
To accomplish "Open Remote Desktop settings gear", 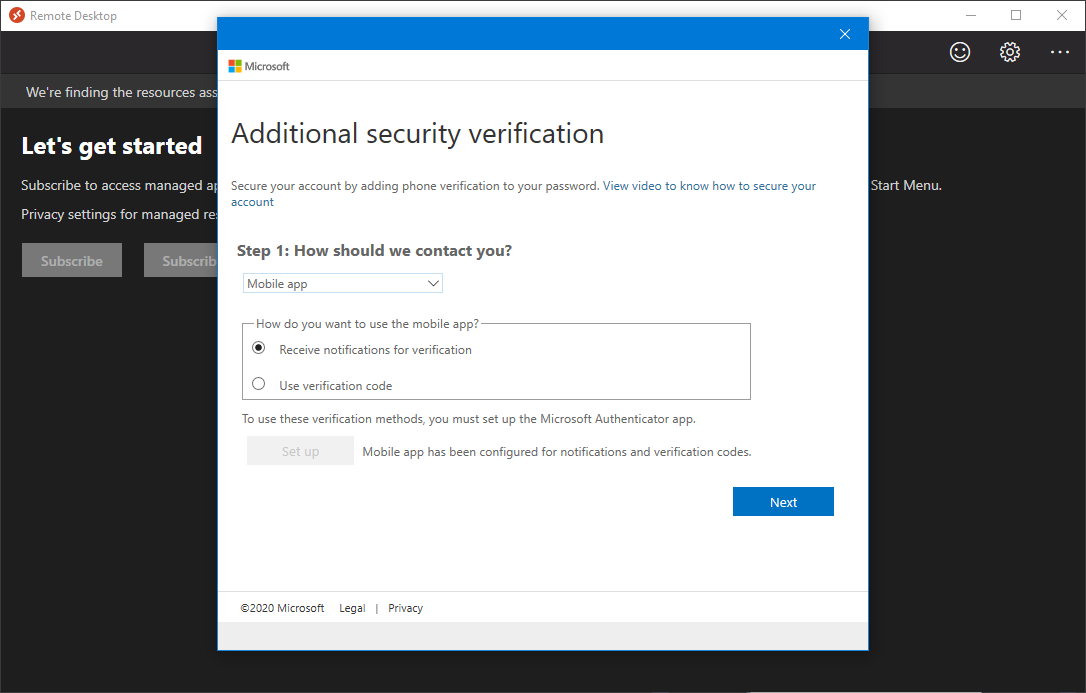I will [x=1010, y=52].
